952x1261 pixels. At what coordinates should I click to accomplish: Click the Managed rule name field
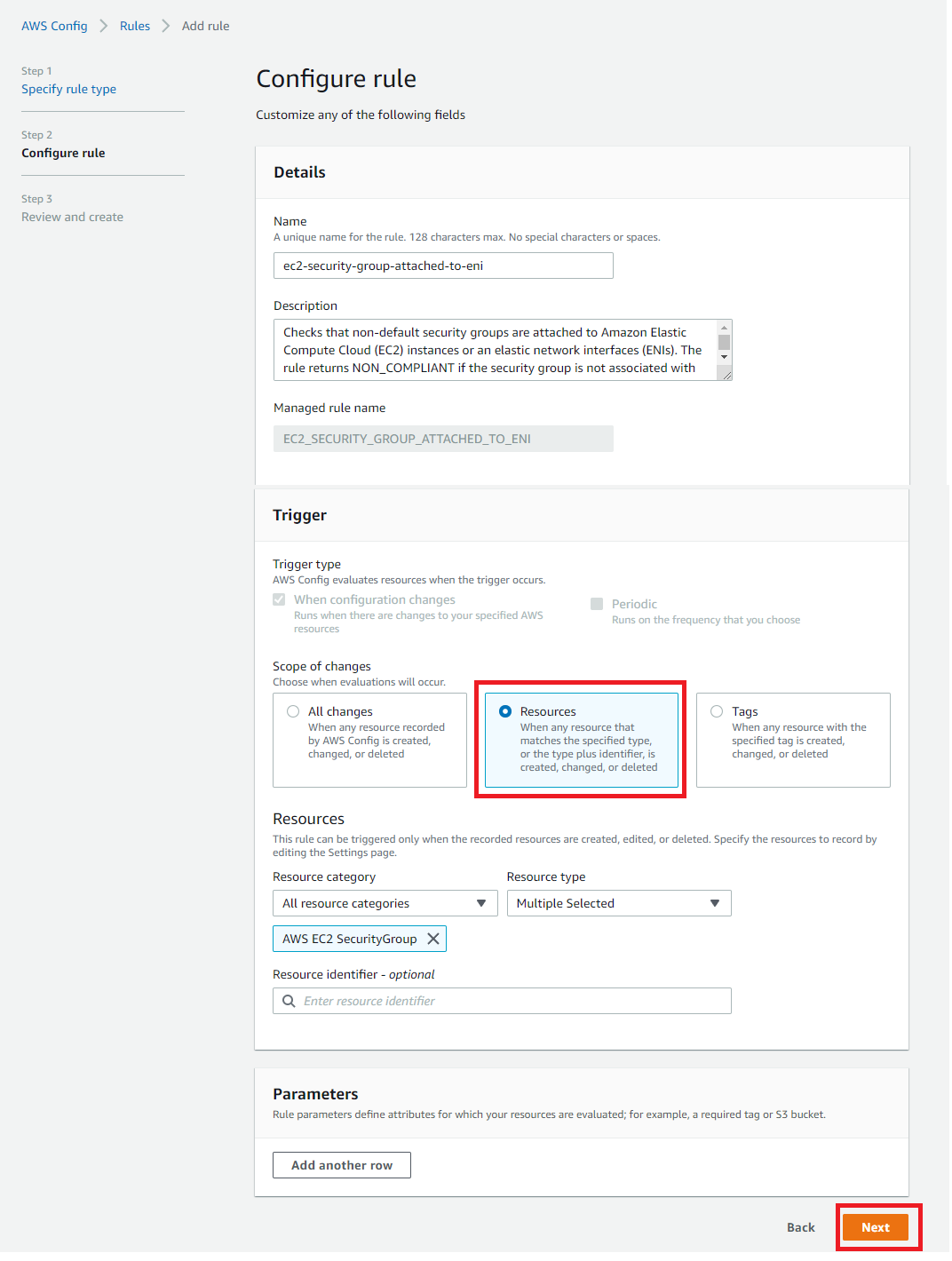click(x=443, y=439)
